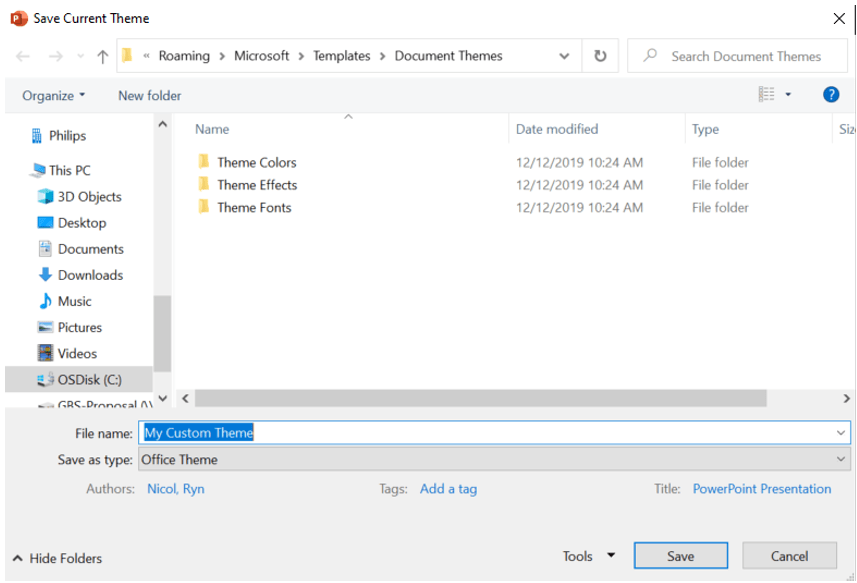
Task: Click the Refresh icon beside address bar
Action: point(600,57)
